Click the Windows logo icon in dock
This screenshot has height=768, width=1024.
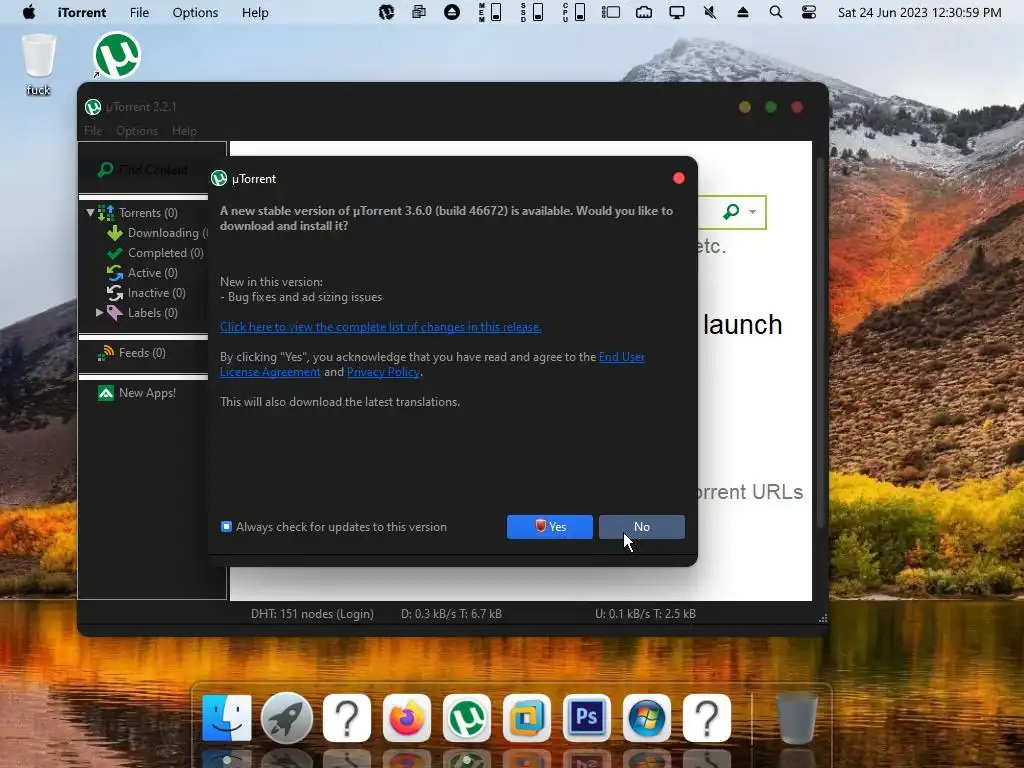[647, 718]
